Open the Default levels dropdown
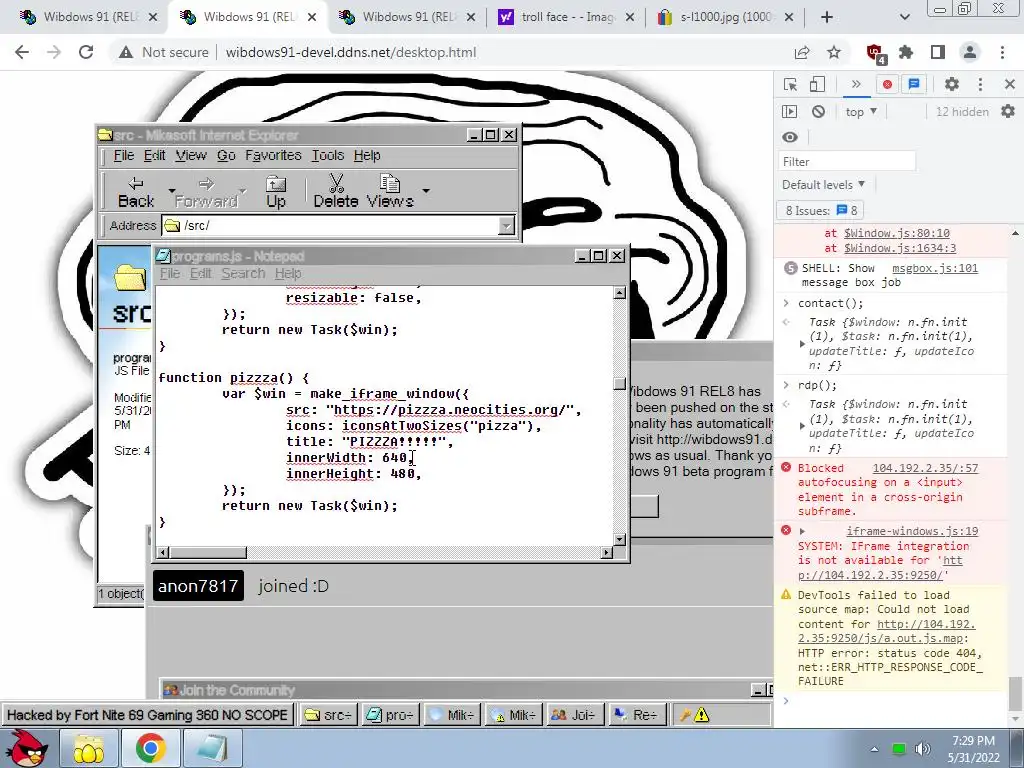 pos(824,185)
